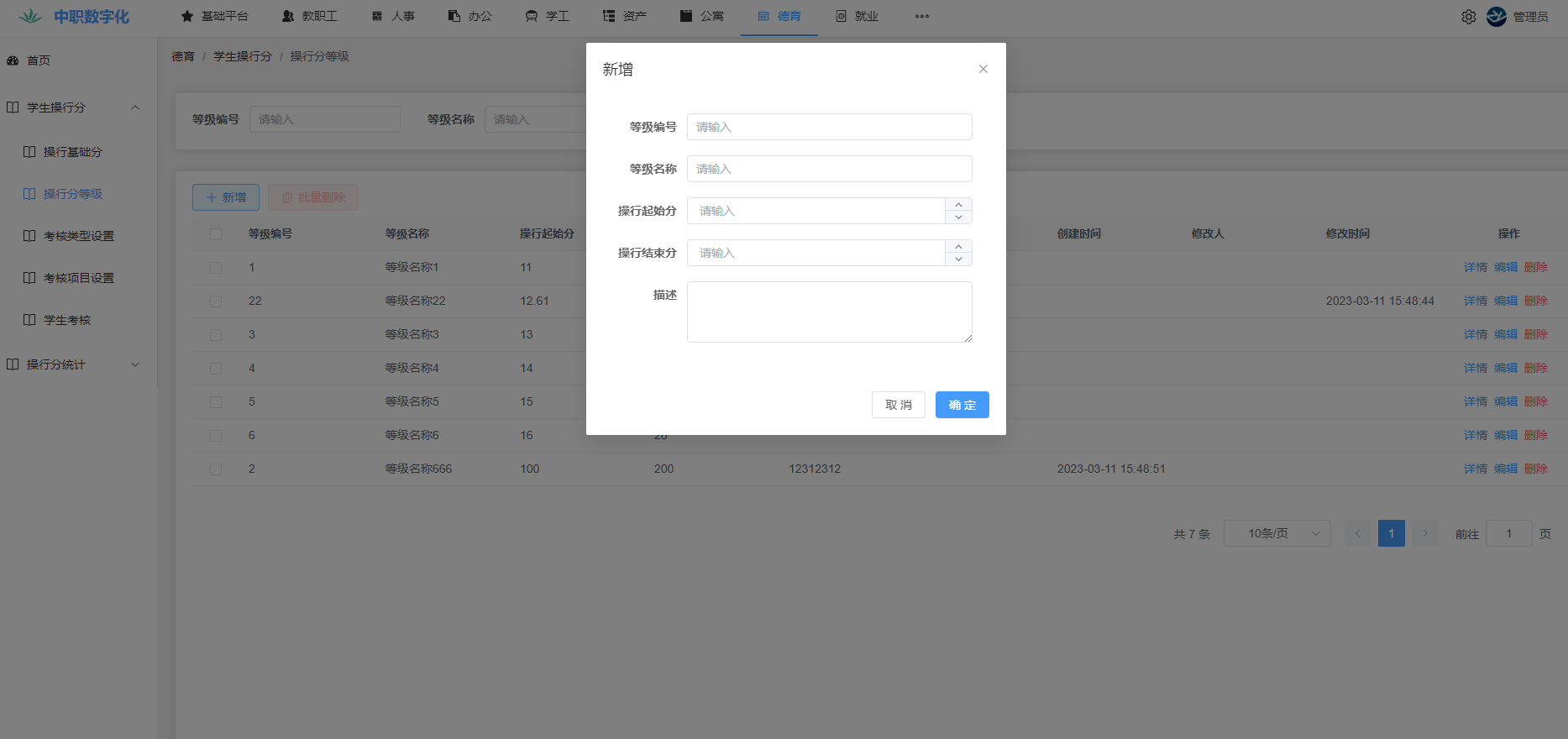The image size is (1568, 739).
Task: Select 考核类型设置 in the sidebar
Action: [78, 236]
